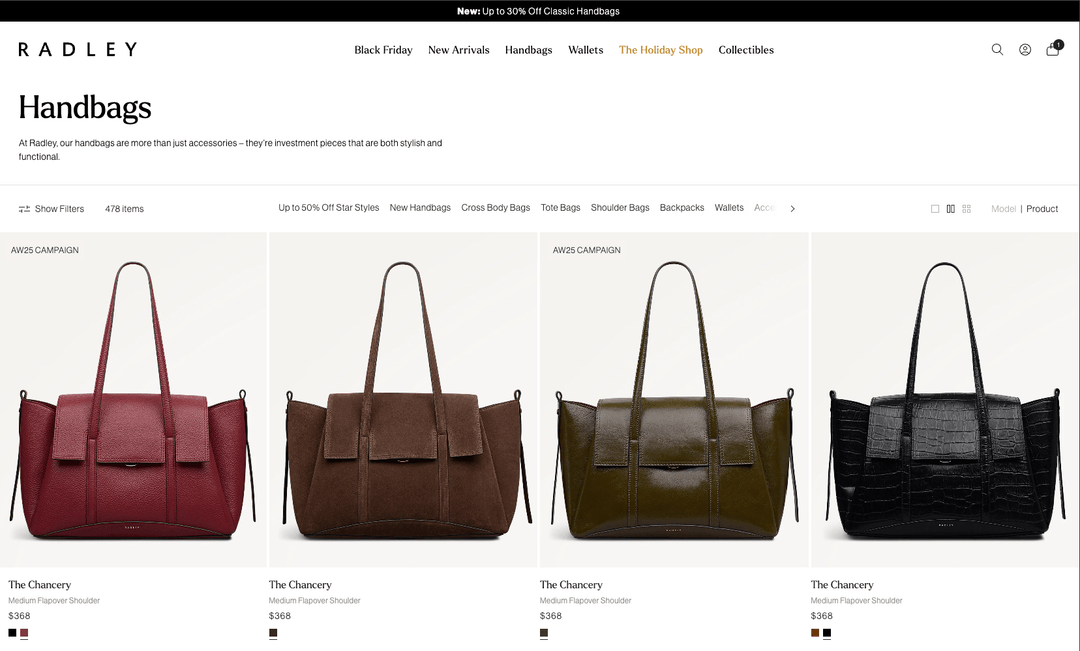The width and height of the screenshot is (1080, 651).
Task: Select Up to 50% Off Star Styles
Action: tap(329, 207)
